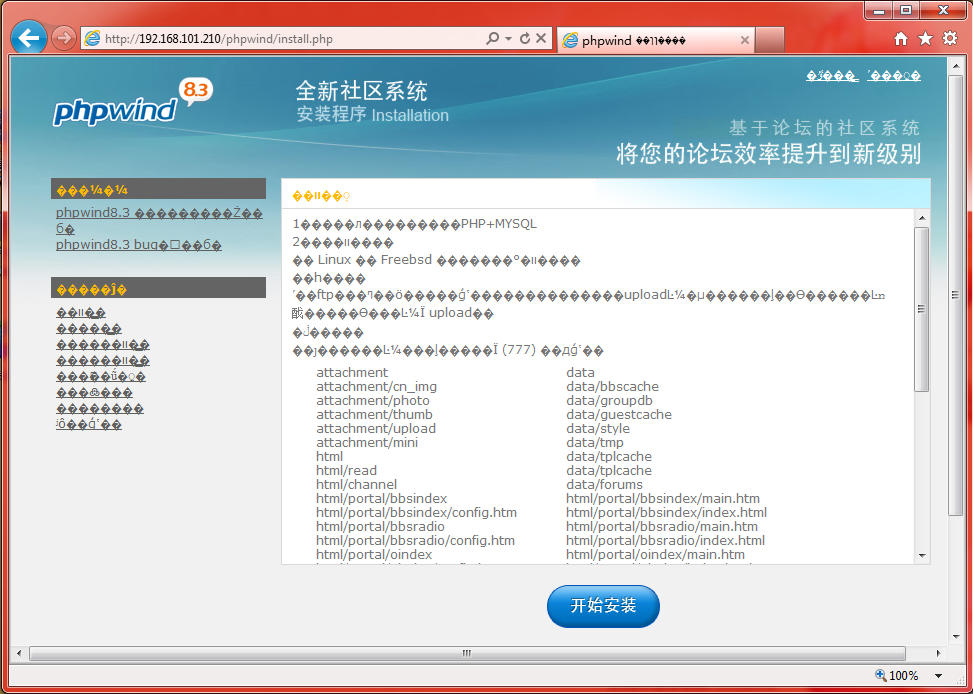Click the "attachment/cn_img" directory text
The image size is (973, 694).
tap(376, 387)
